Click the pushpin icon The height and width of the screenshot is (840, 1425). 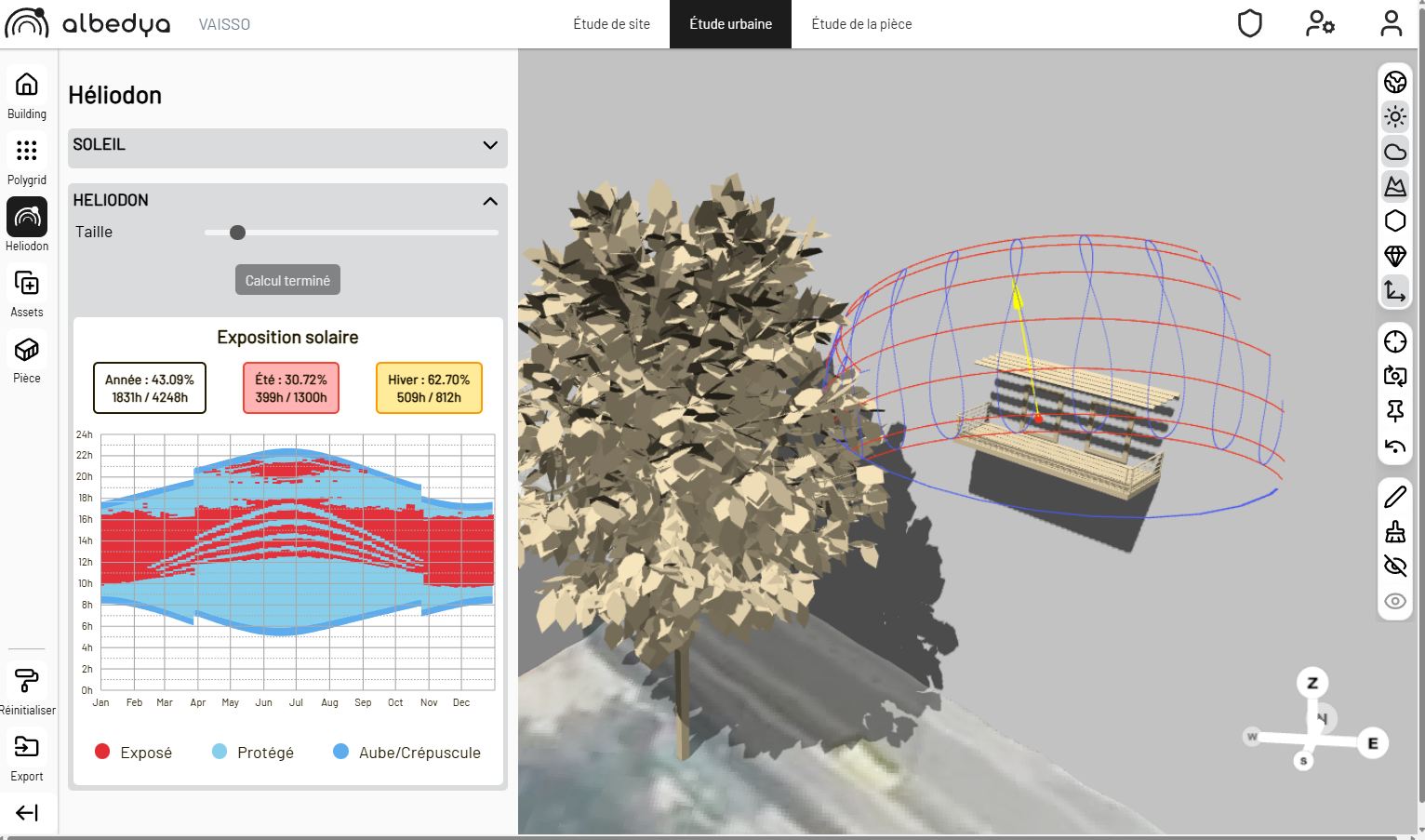1395,411
